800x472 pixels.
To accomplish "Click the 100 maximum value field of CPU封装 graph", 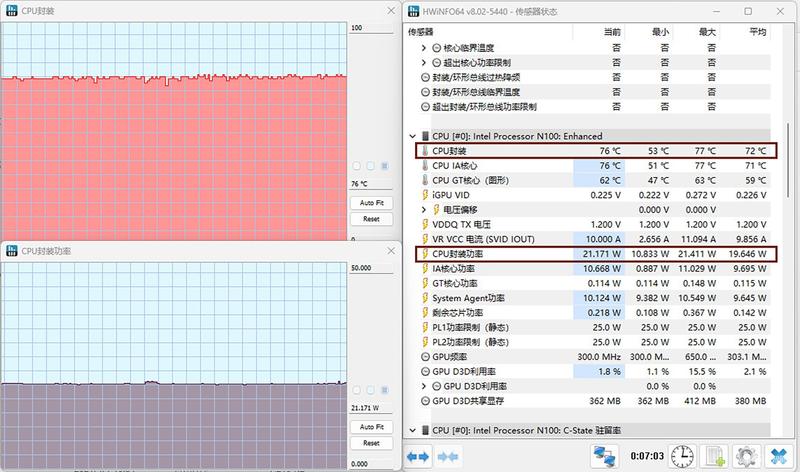I will tap(371, 28).
